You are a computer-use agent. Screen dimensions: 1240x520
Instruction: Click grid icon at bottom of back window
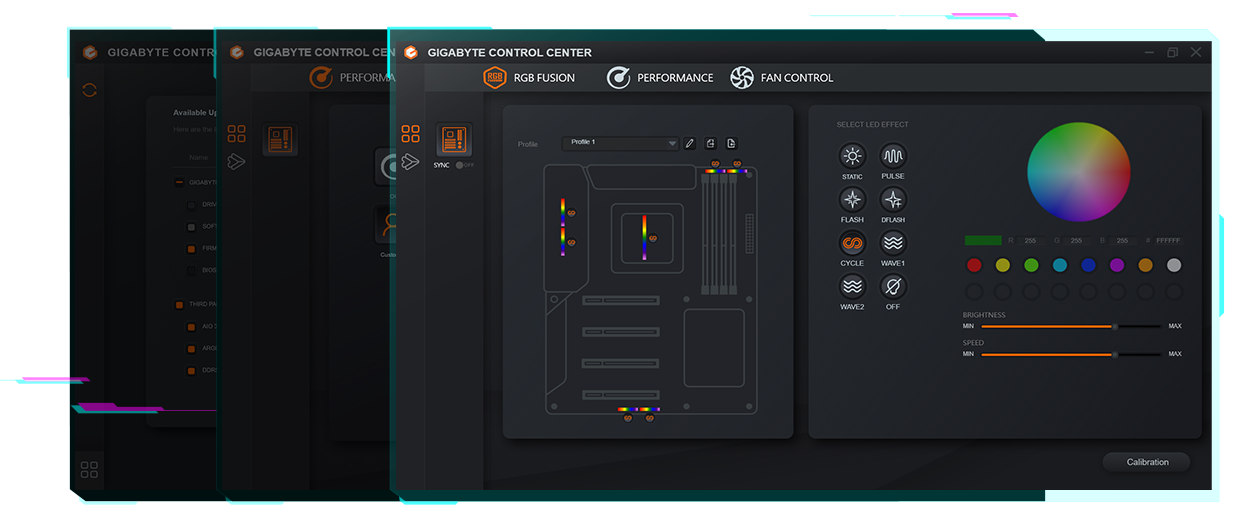[x=89, y=469]
